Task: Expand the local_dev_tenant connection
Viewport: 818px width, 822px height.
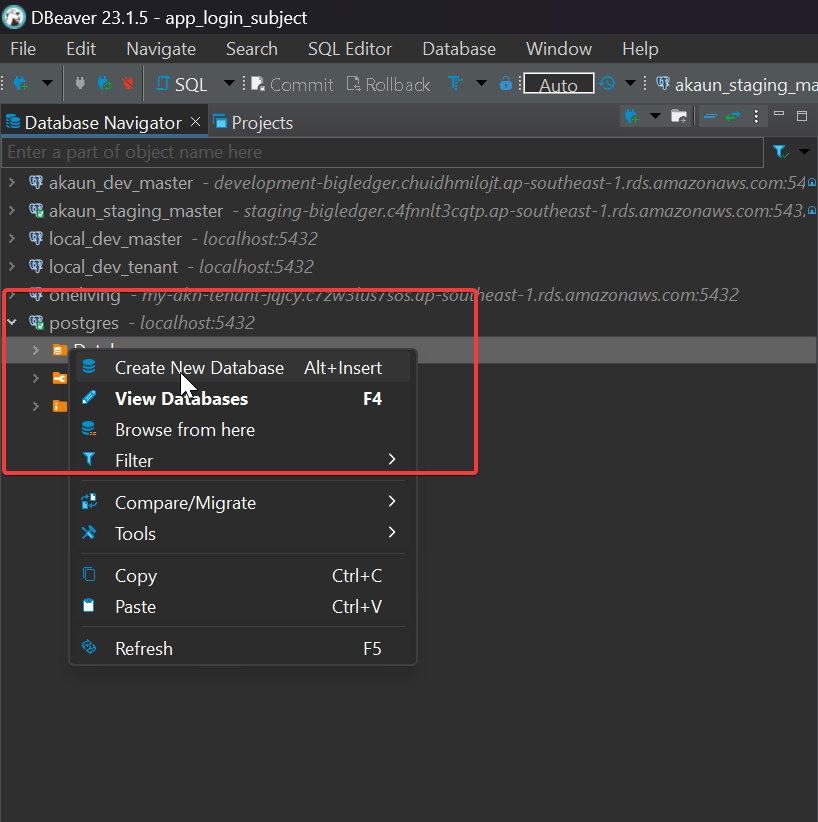Action: (12, 266)
